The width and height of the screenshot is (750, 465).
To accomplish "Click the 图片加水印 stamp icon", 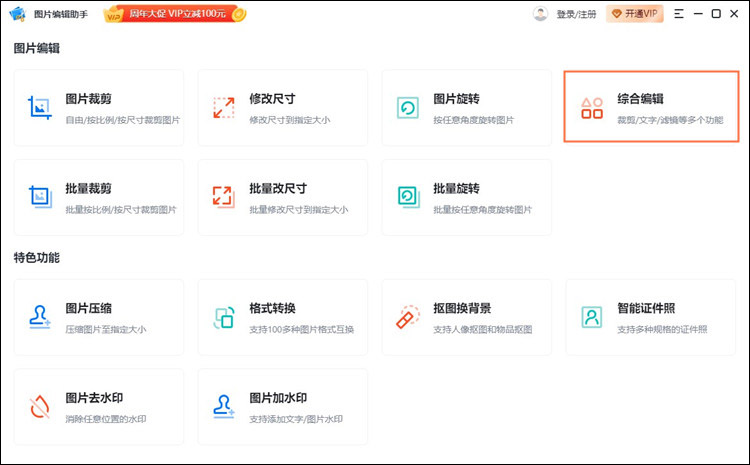I will (224, 407).
